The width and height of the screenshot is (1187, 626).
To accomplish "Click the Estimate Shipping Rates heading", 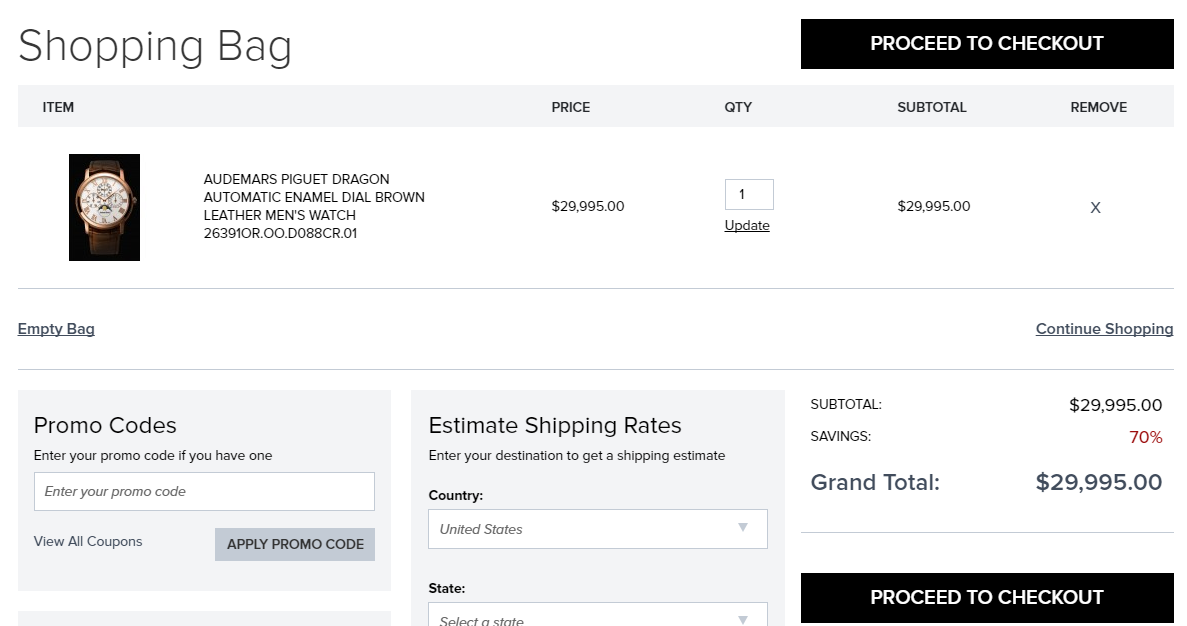I will pos(555,425).
